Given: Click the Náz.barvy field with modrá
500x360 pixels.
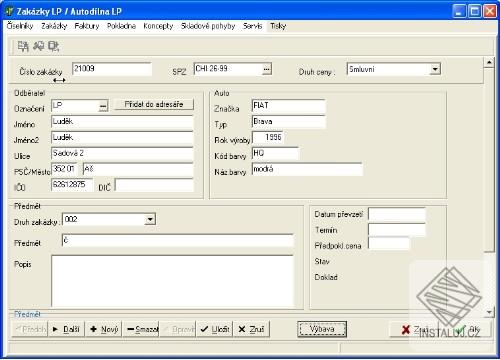Looking at the screenshot, I should pyautogui.click(x=307, y=169).
